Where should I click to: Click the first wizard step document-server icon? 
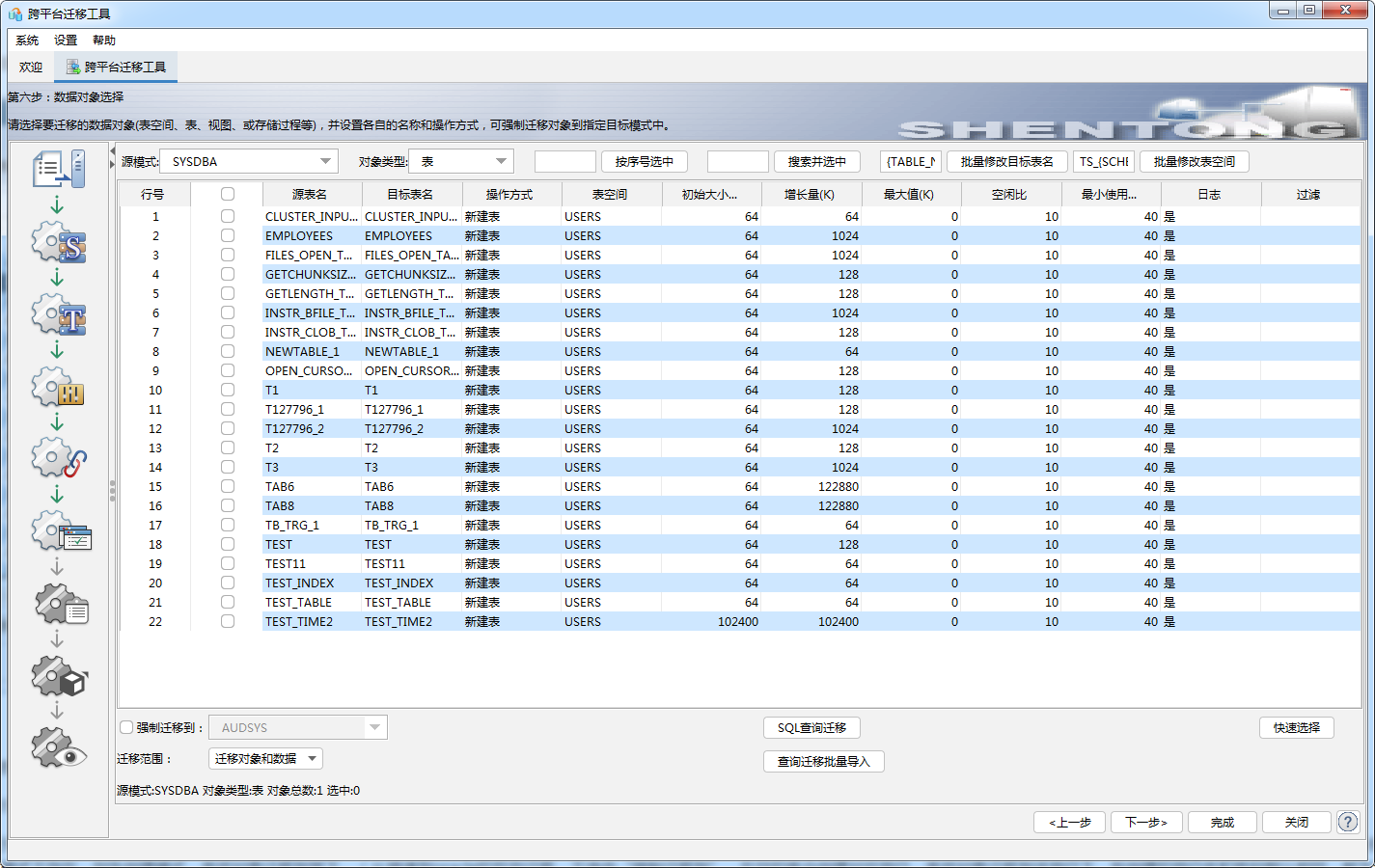click(58, 169)
